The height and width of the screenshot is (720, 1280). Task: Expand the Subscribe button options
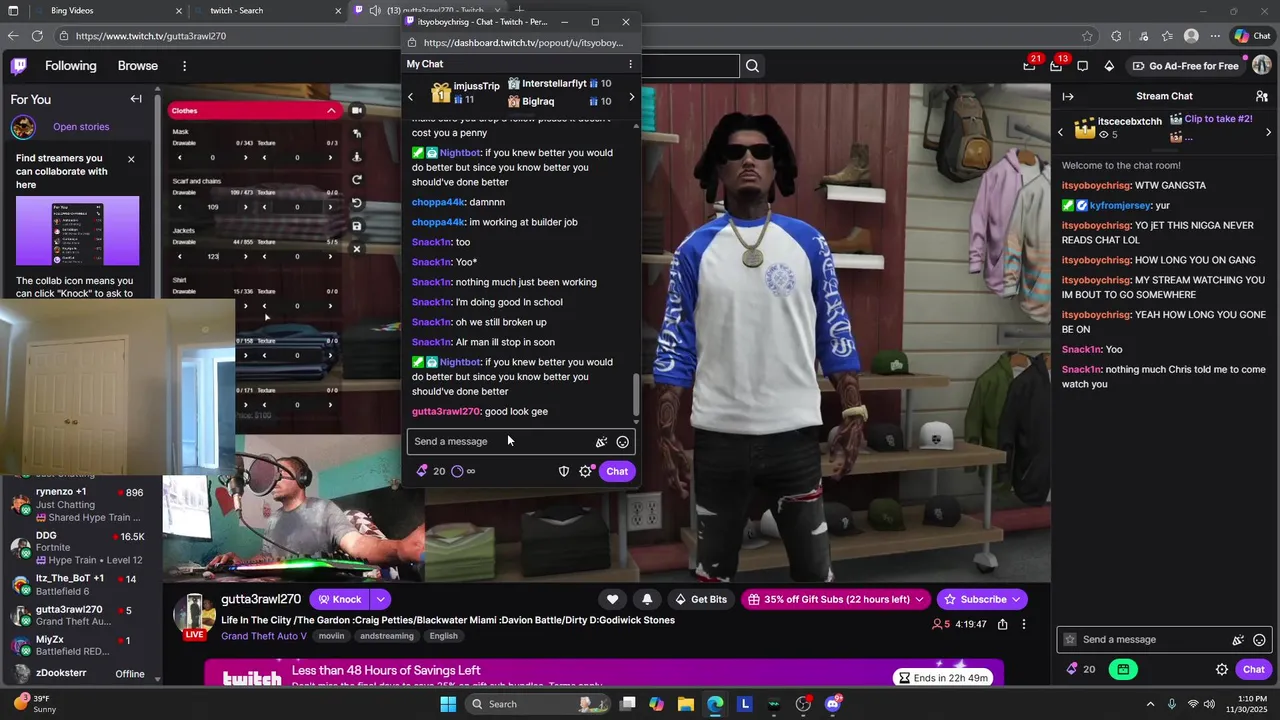(1016, 599)
